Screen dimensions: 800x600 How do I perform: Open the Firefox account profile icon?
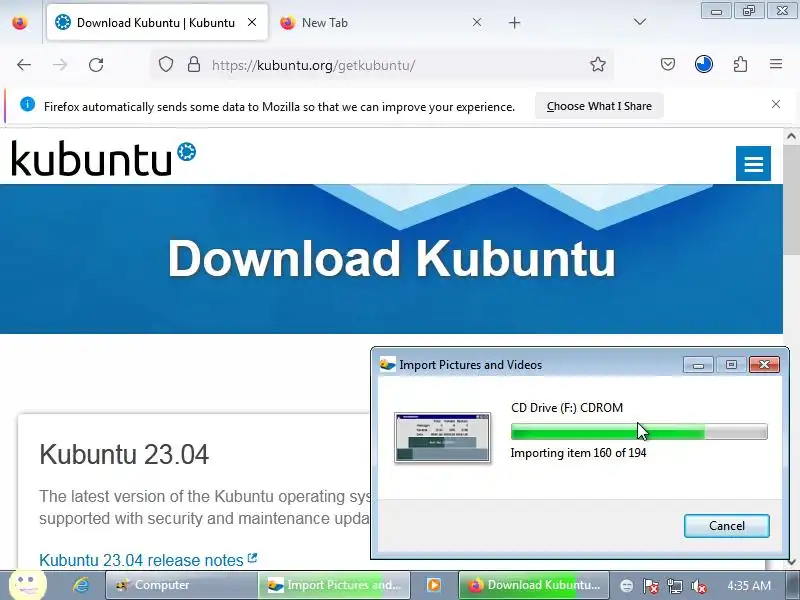704,64
